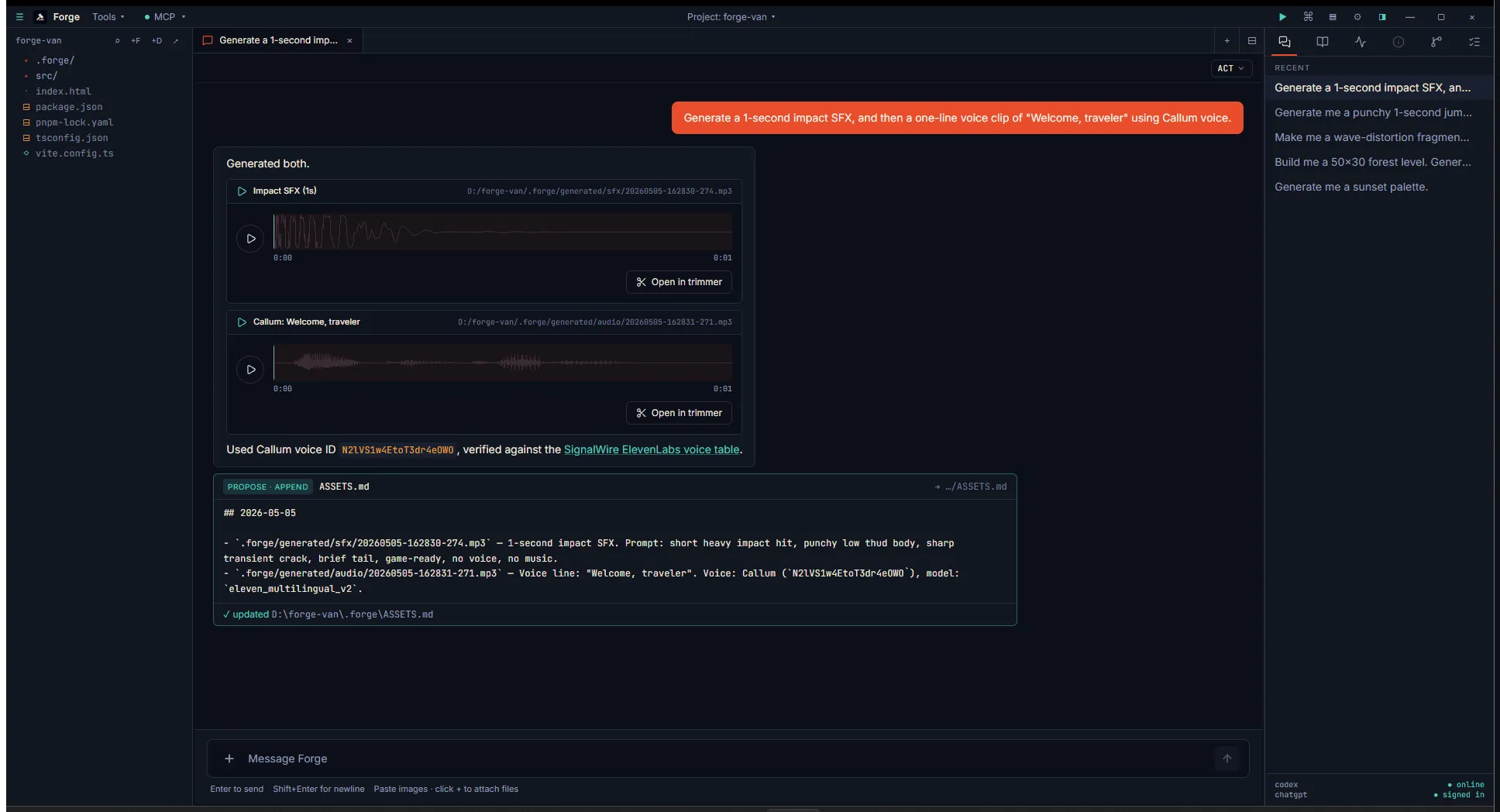Image resolution: width=1500 pixels, height=812 pixels.
Task: Open pnpm-lock.yaml in file tree
Action: point(74,122)
